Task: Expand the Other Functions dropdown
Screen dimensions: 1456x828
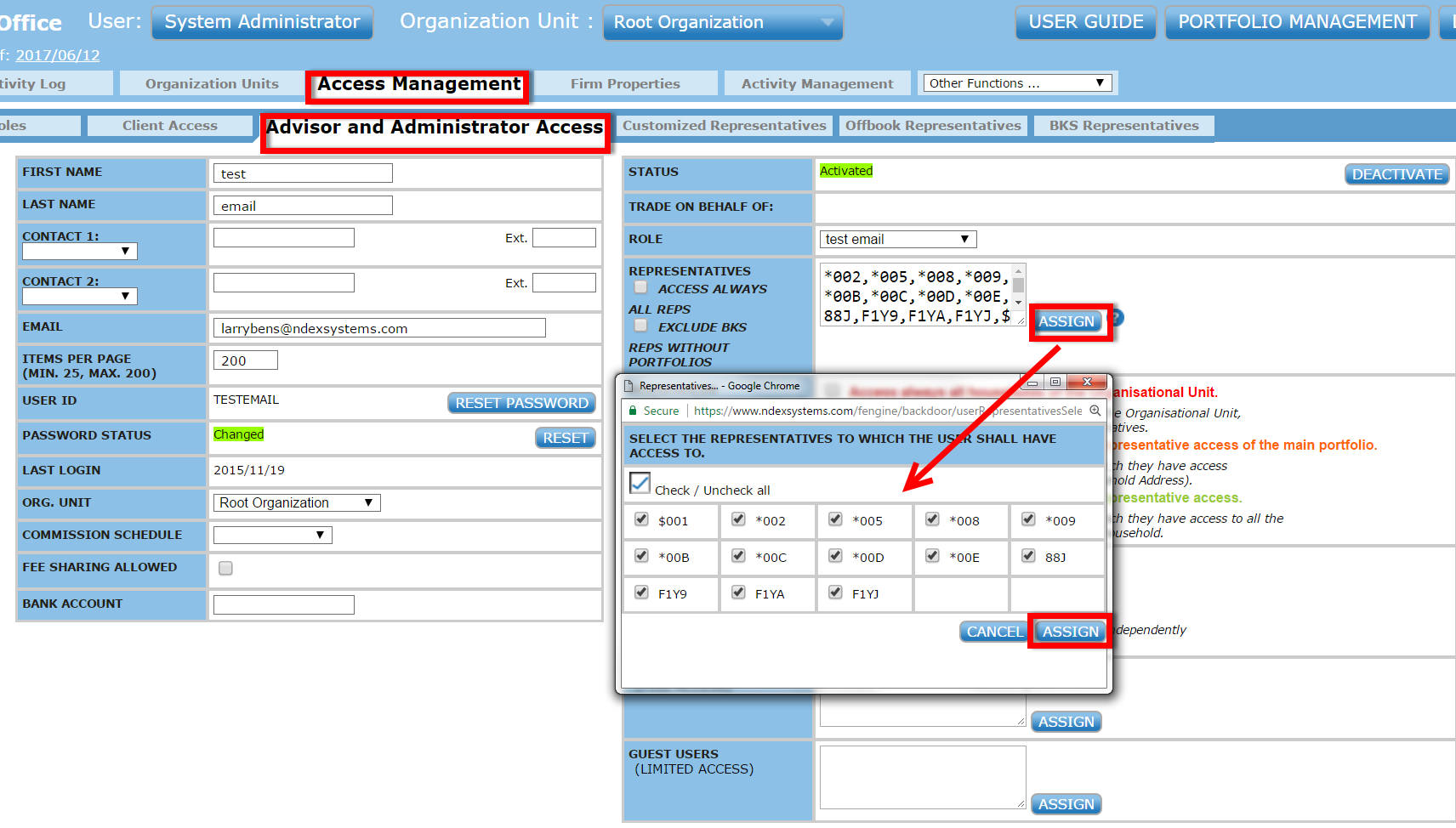Action: (x=1017, y=83)
